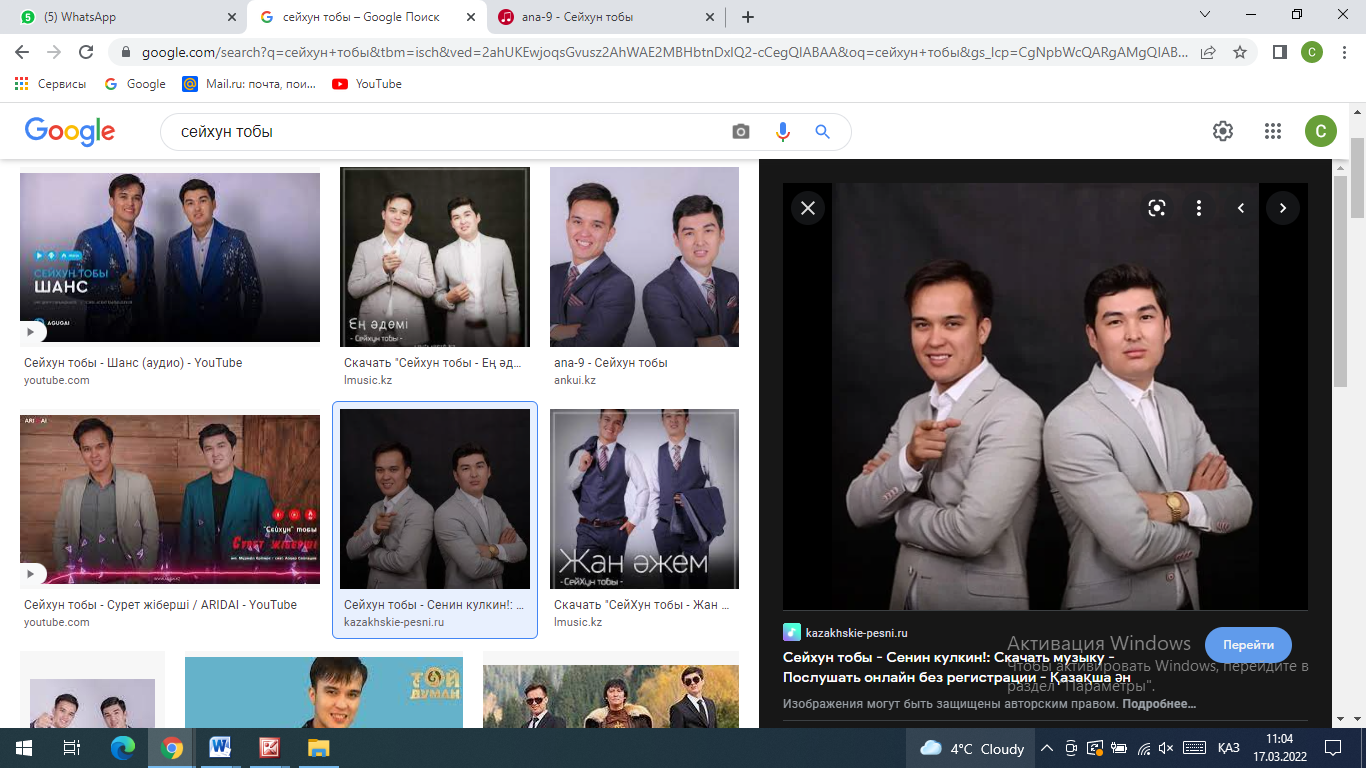Select the Сенин кулкин image thumbnail
This screenshot has width=1366, height=768.
point(435,499)
